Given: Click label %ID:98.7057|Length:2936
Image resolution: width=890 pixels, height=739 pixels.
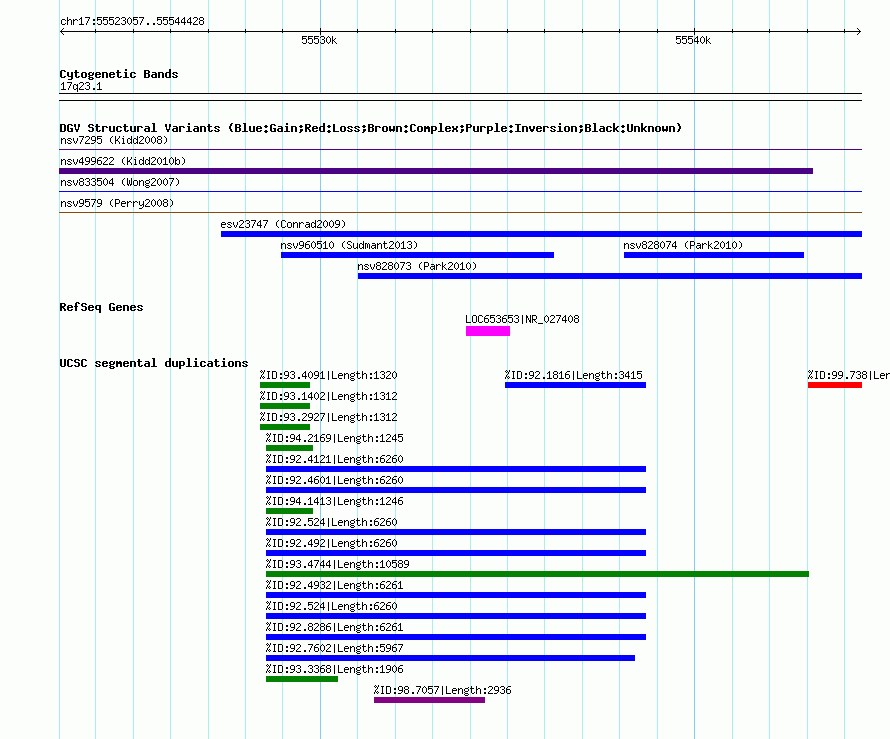Looking at the screenshot, I should coord(442,690).
